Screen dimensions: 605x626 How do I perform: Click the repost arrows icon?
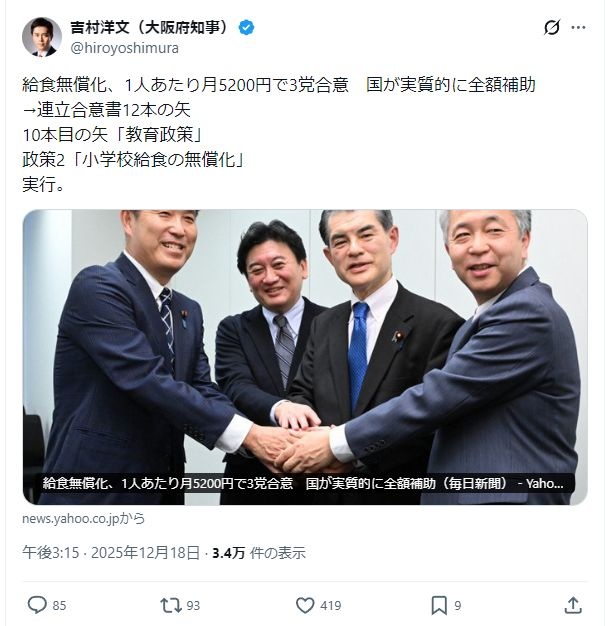(x=171, y=605)
